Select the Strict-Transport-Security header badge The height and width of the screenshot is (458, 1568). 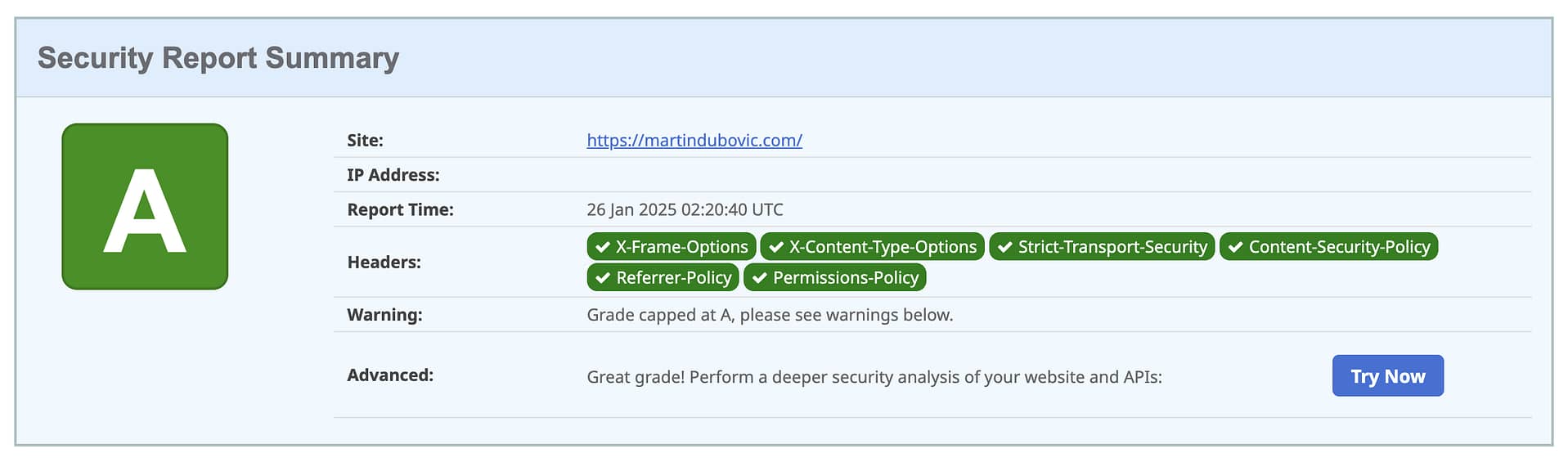[x=1102, y=247]
